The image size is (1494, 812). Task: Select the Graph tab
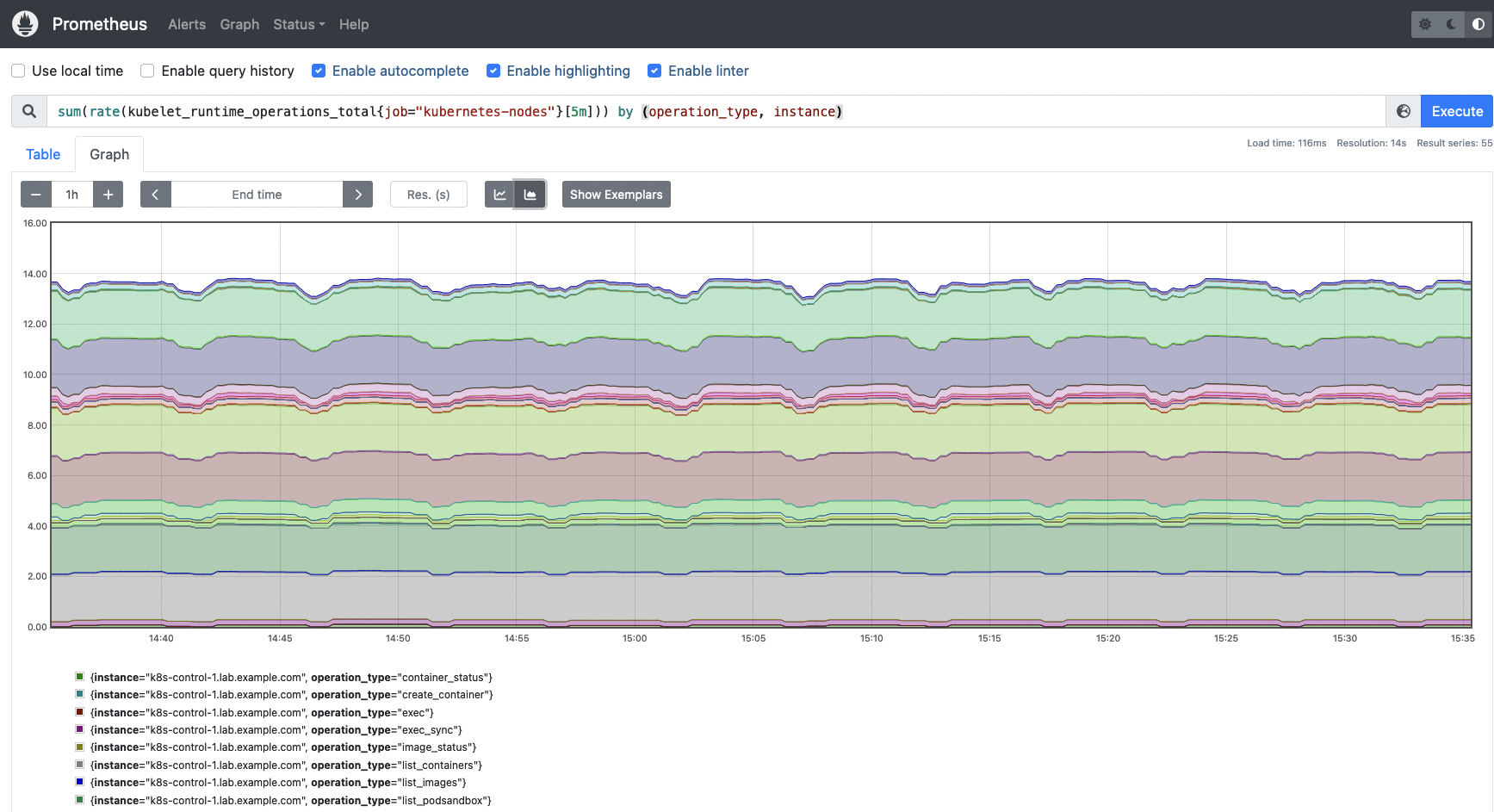tap(109, 154)
